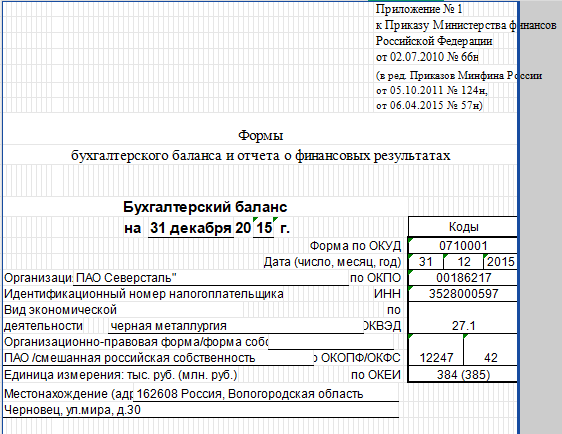
Task: Select the OKPO code cell 00186217
Action: (463, 278)
